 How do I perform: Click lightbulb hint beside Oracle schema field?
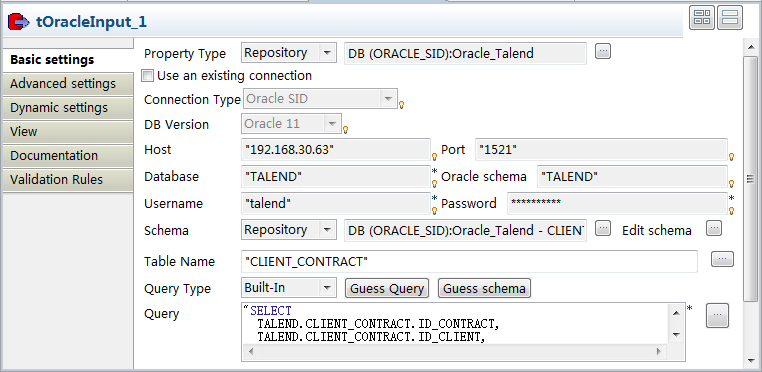point(731,183)
